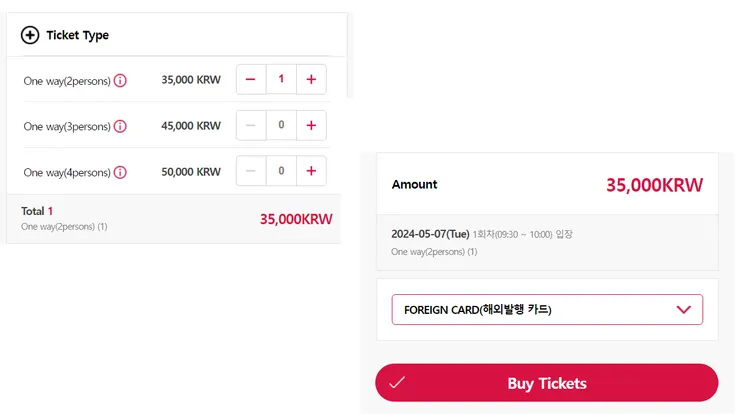
Task: Click the 2024-05-07(Tue) booking date
Action: (x=430, y=234)
